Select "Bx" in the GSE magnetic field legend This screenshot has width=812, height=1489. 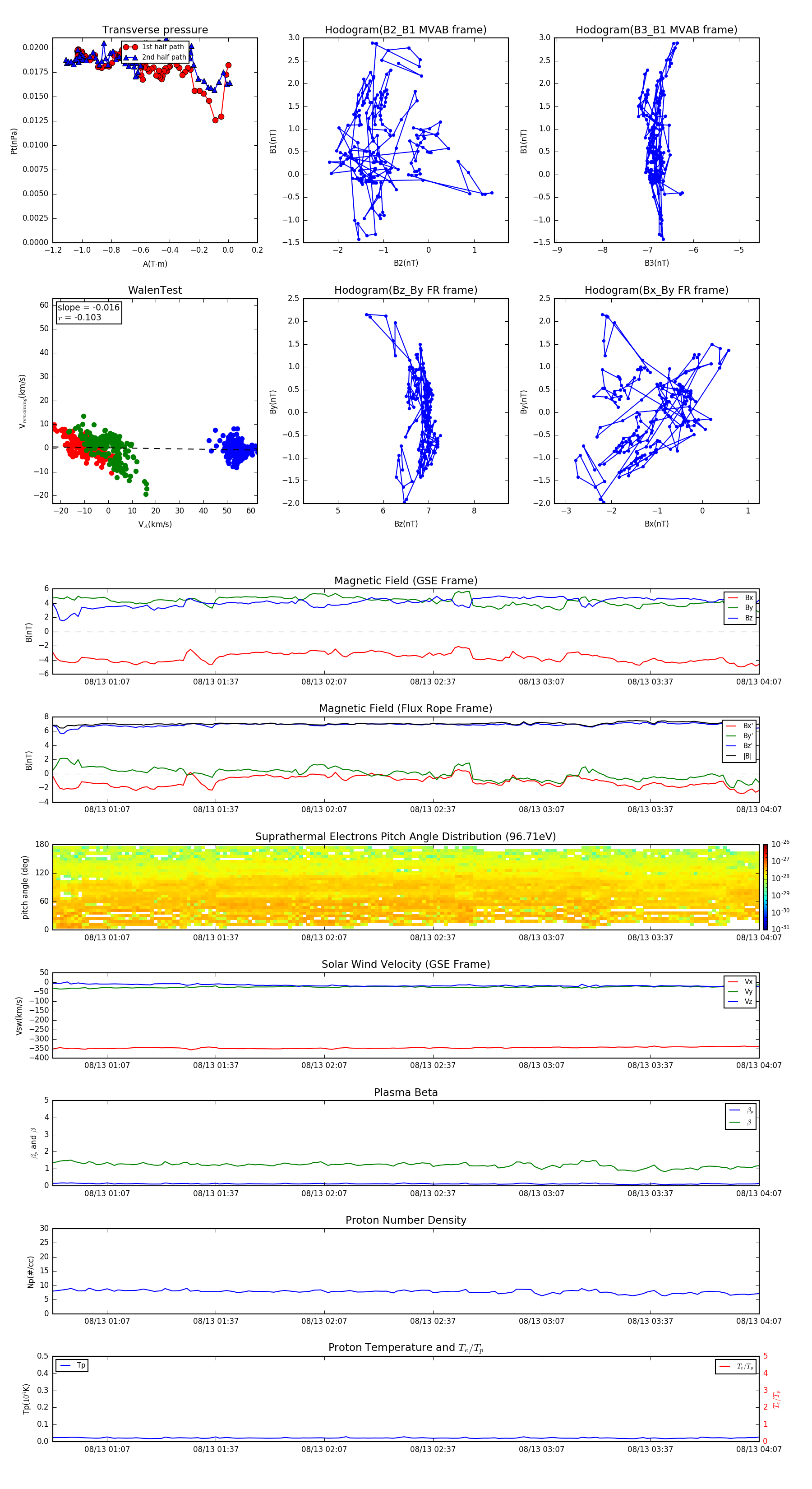(740, 598)
